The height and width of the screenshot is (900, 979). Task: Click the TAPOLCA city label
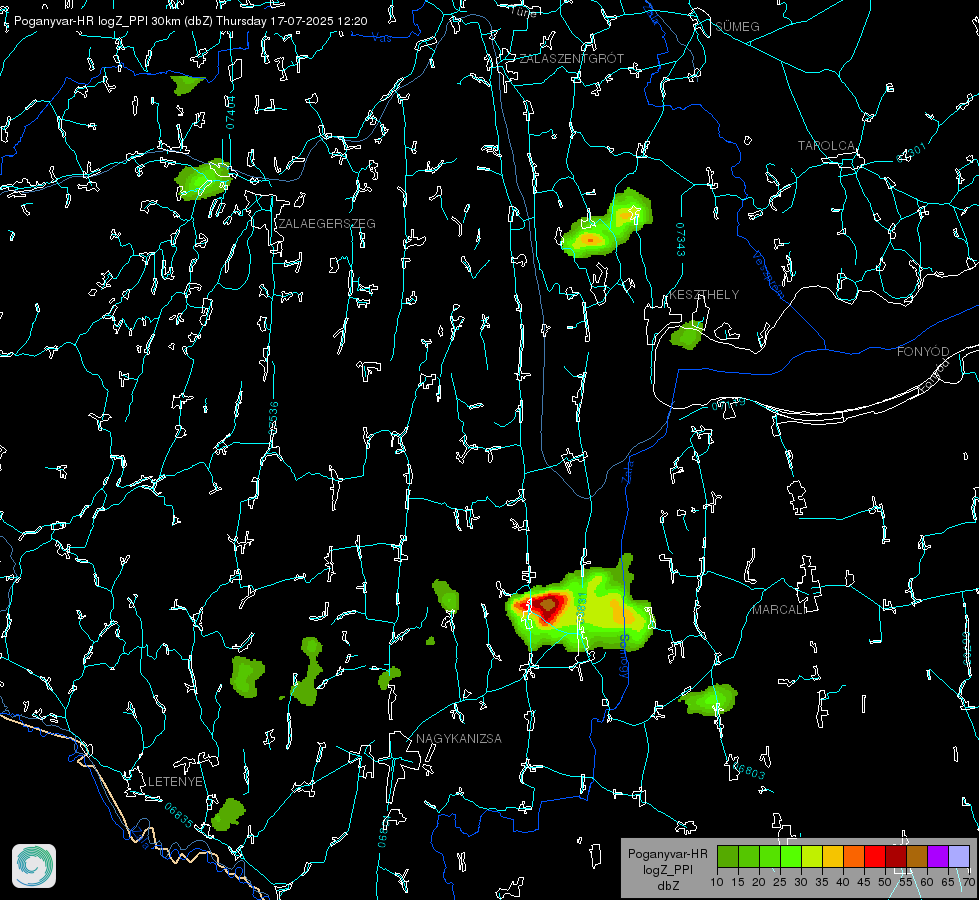[826, 146]
